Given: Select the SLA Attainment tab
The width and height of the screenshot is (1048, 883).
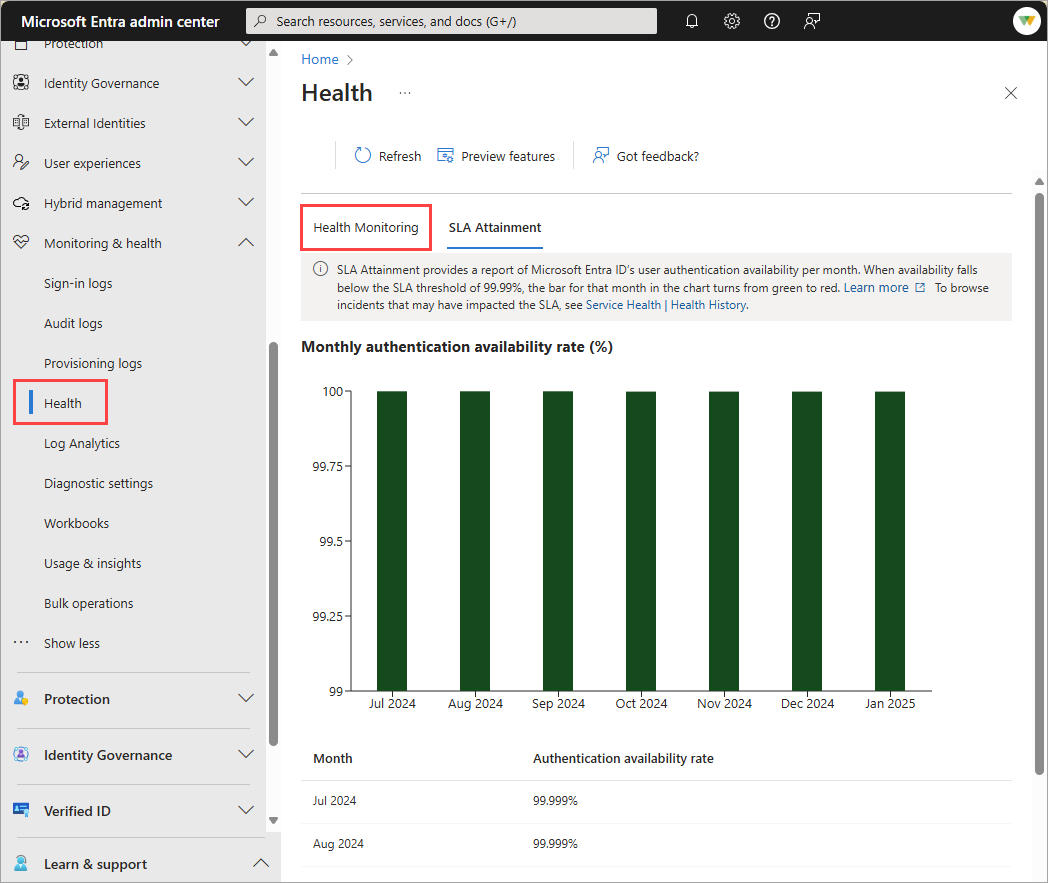Looking at the screenshot, I should pos(495,227).
